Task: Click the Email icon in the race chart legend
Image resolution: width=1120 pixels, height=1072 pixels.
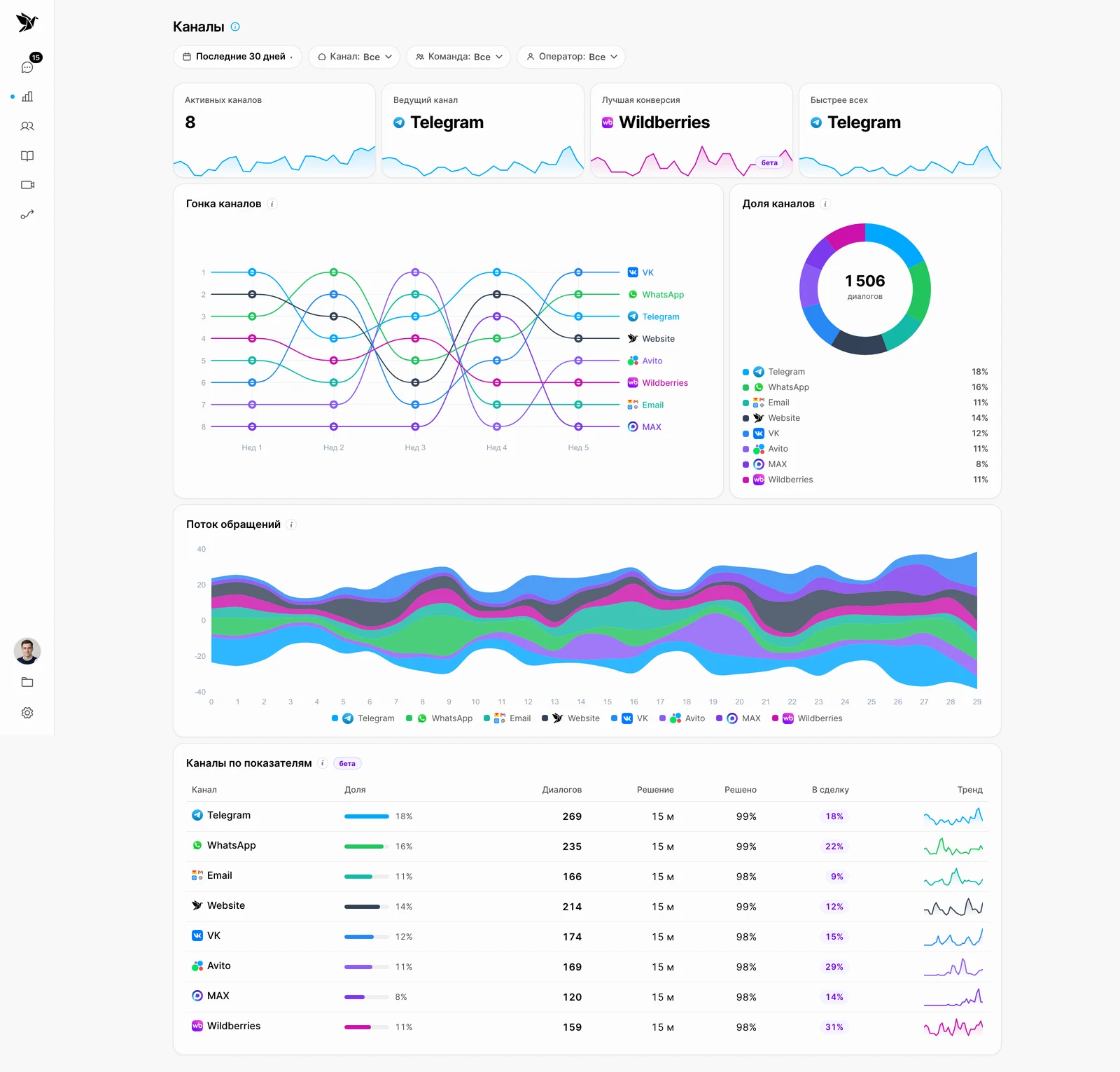Action: pos(633,405)
